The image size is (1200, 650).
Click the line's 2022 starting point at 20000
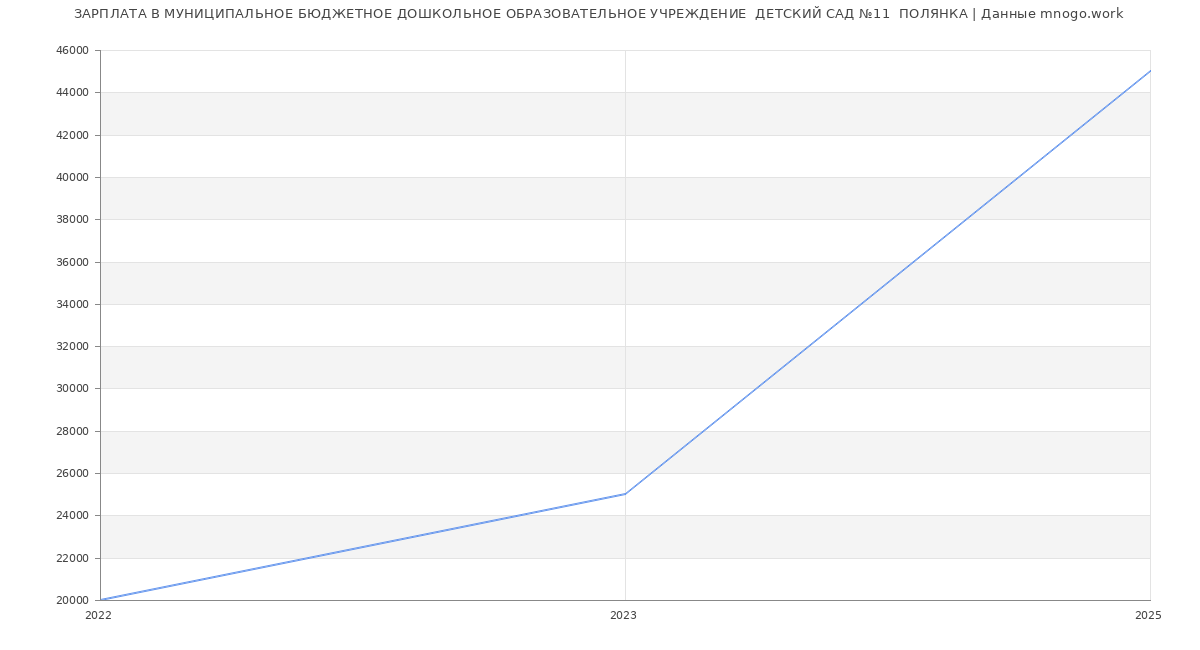click(x=100, y=600)
